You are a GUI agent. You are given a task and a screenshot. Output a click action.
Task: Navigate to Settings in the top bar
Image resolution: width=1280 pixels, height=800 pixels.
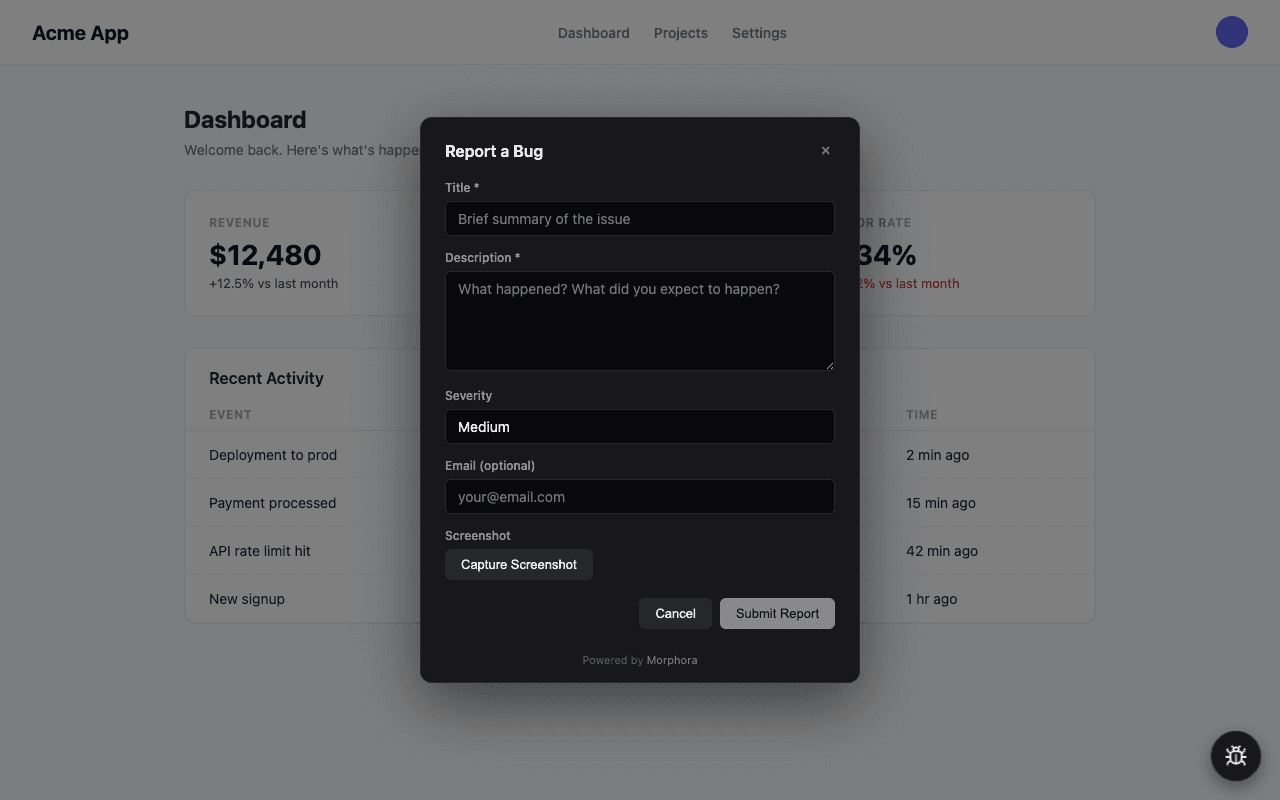(x=759, y=32)
